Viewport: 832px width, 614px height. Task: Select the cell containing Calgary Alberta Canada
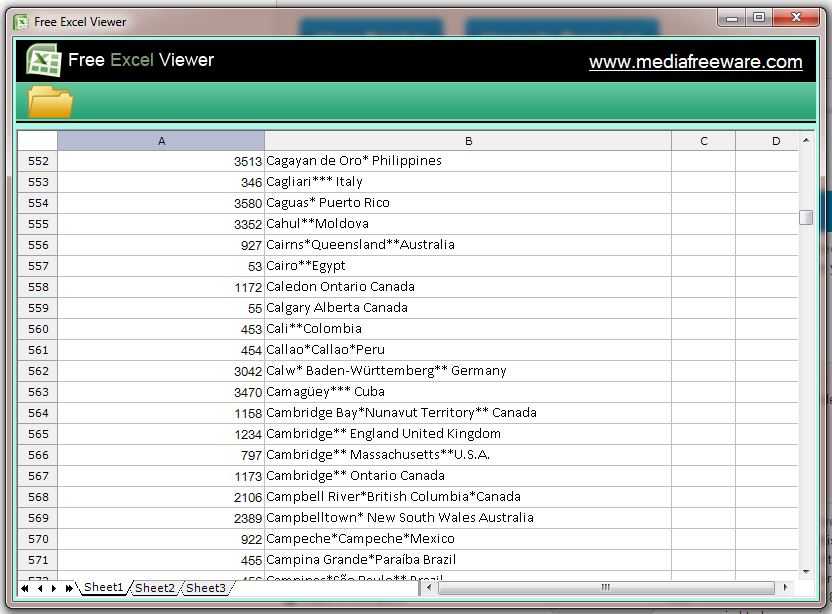(467, 308)
